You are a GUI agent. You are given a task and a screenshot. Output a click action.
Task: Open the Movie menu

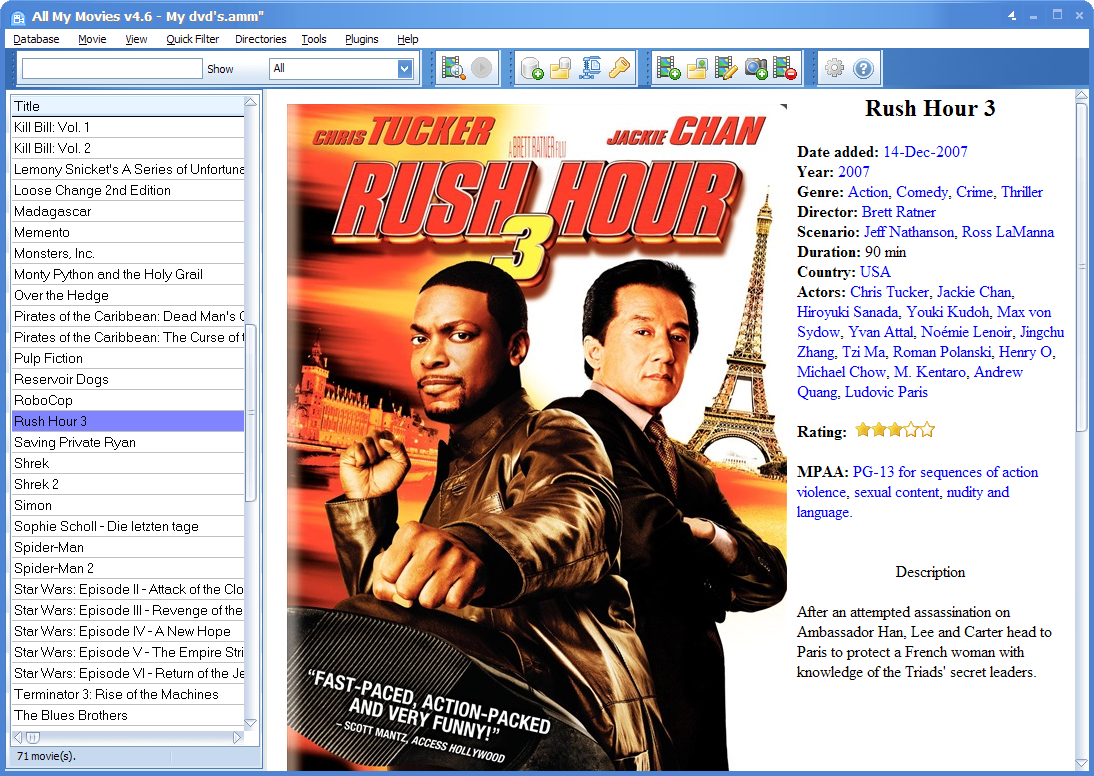pyautogui.click(x=92, y=39)
